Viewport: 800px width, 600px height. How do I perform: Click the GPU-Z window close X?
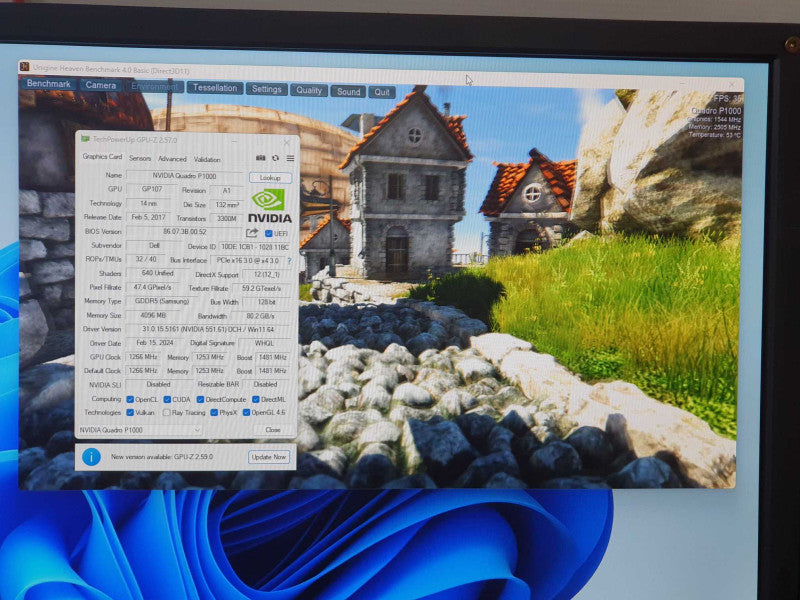286,142
